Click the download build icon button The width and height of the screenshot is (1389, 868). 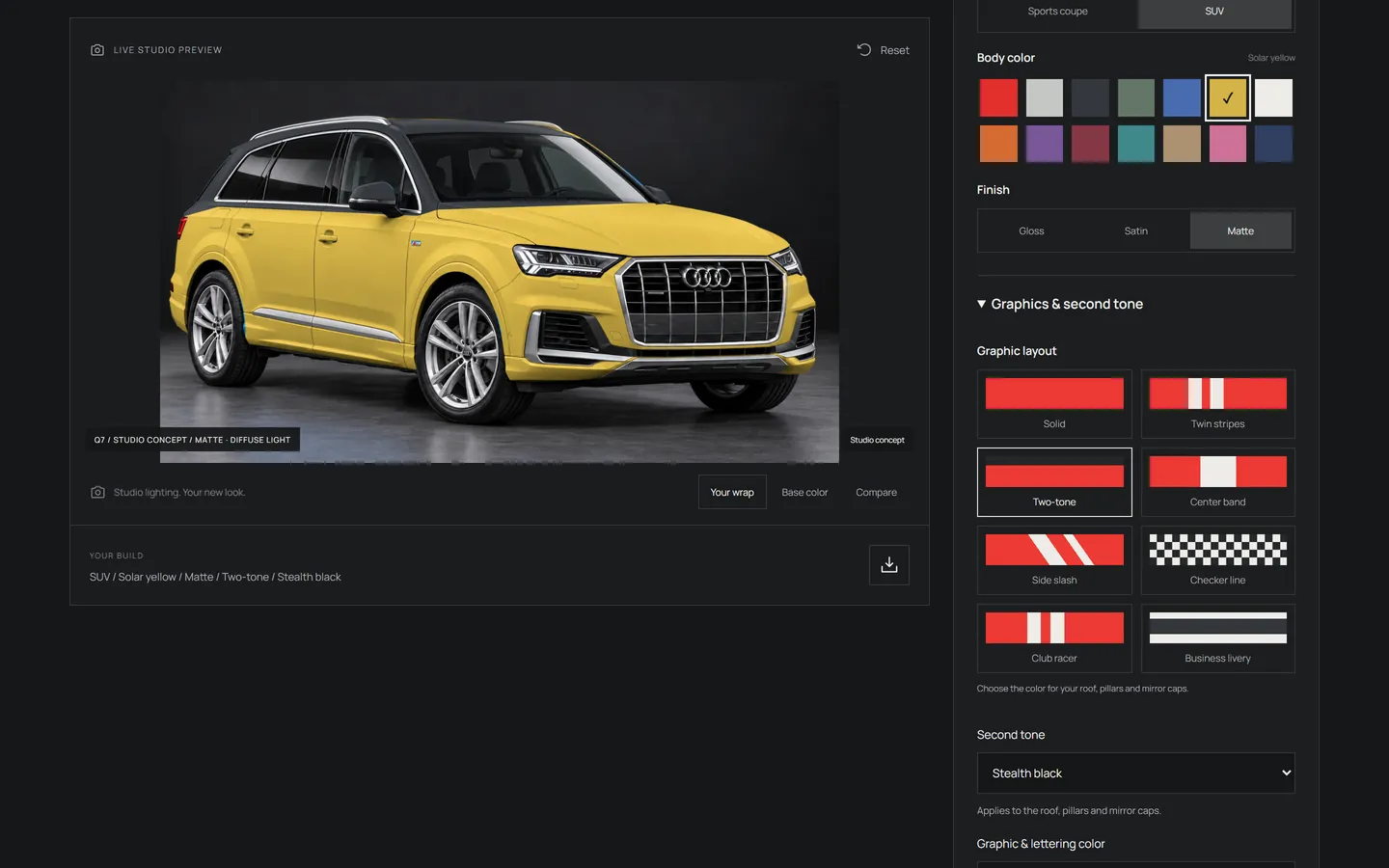(888, 565)
